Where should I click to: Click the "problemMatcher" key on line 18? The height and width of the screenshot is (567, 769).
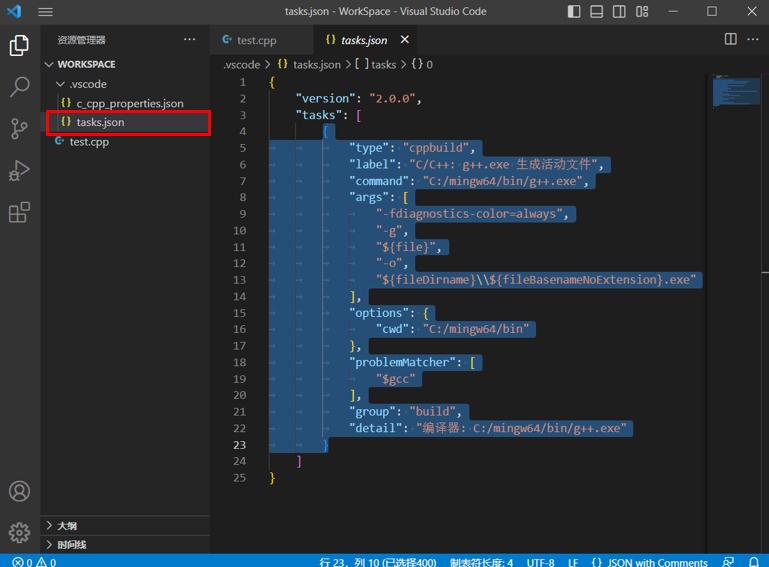(402, 362)
